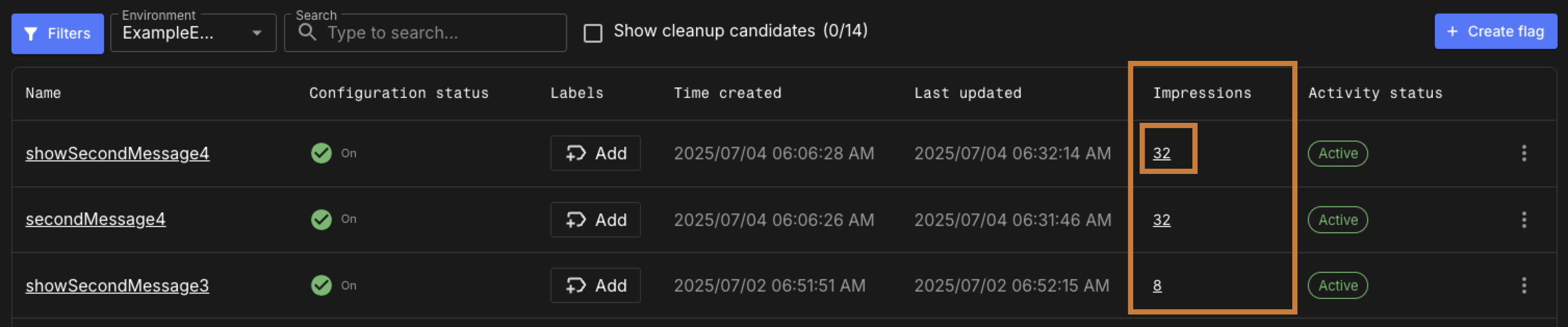Sort by the Time created column
Image resolution: width=1568 pixels, height=327 pixels.
point(727,93)
